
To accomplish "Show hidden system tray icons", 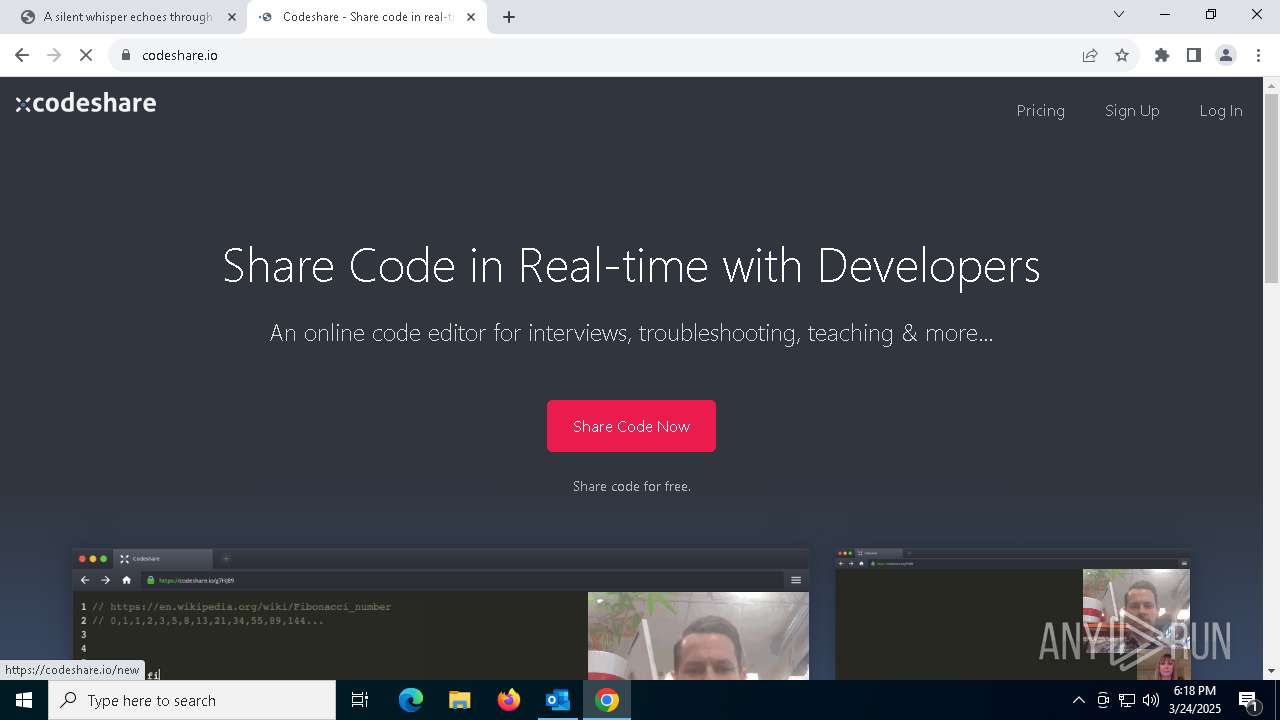I will [x=1078, y=700].
